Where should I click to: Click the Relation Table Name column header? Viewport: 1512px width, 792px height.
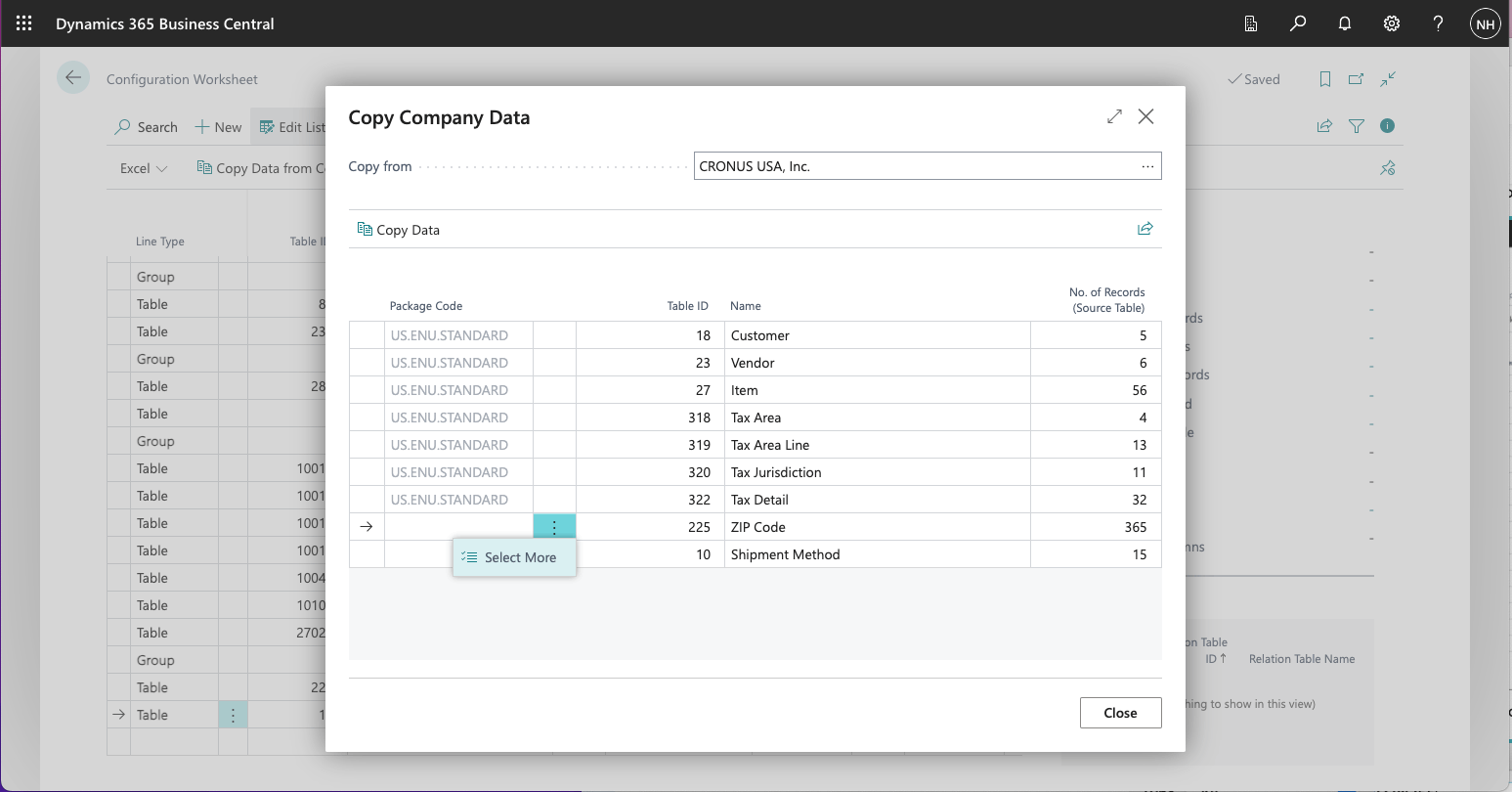pos(1302,659)
